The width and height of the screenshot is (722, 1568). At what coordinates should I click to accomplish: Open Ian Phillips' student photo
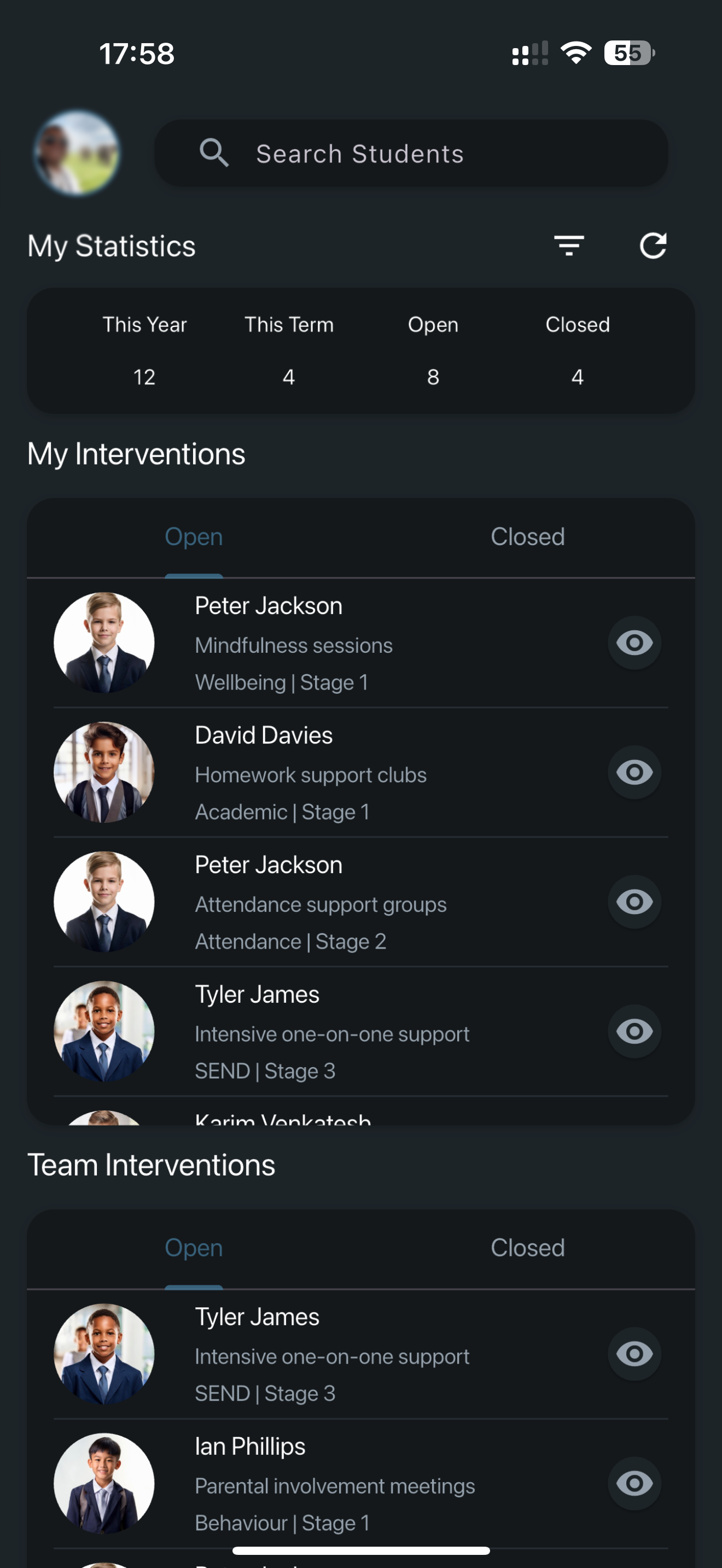coord(104,1484)
